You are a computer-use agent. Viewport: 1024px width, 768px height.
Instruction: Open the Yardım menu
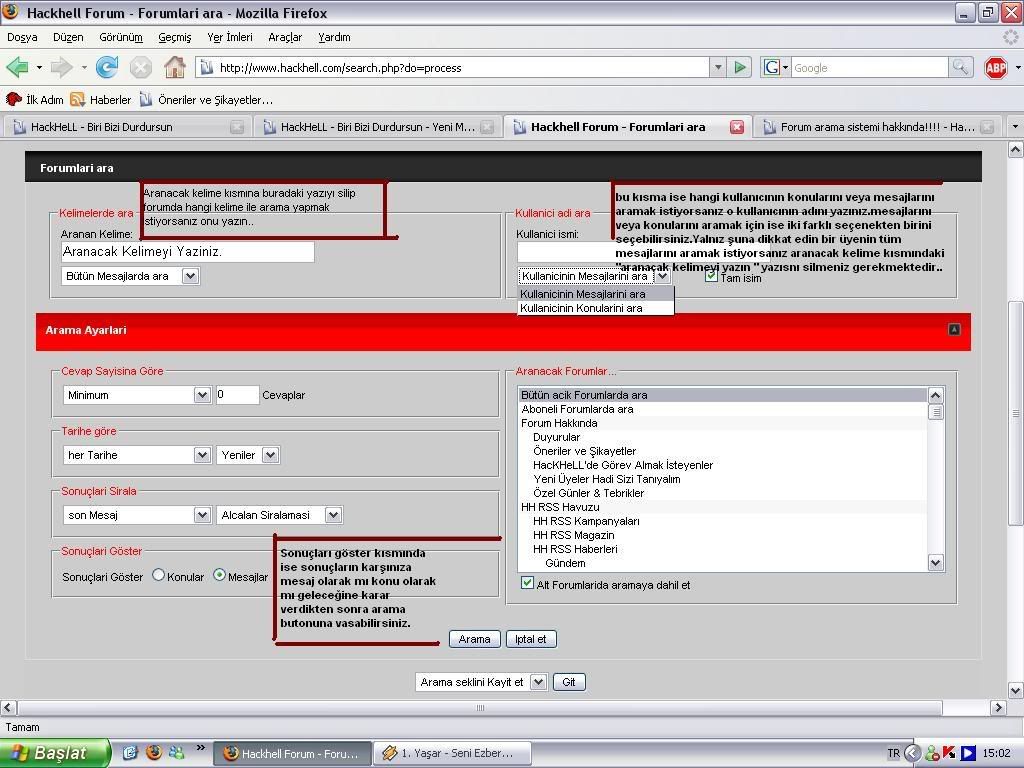pyautogui.click(x=334, y=37)
